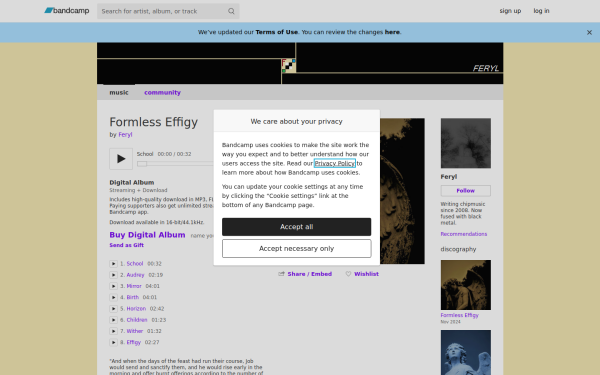
Task: Play track 2 Audrey
Action: pos(113,275)
